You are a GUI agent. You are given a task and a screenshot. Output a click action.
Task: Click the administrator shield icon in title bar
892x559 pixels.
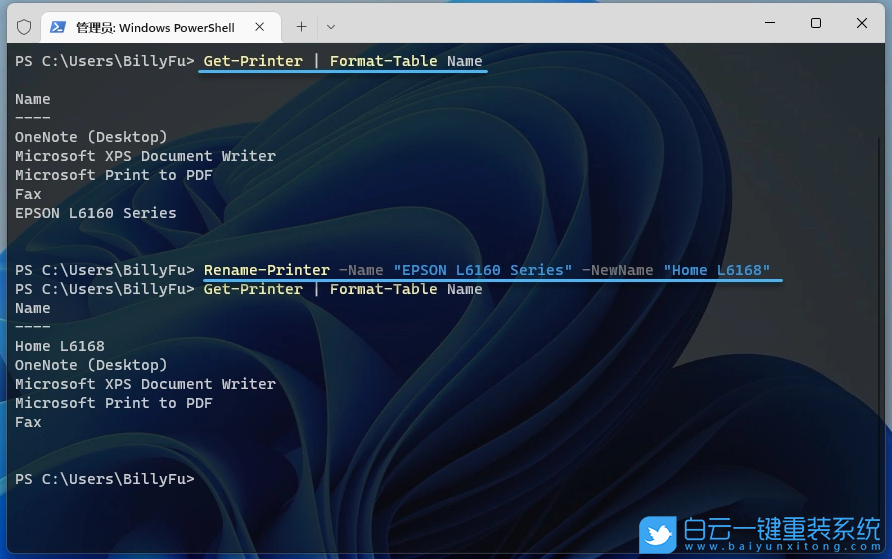coord(24,27)
